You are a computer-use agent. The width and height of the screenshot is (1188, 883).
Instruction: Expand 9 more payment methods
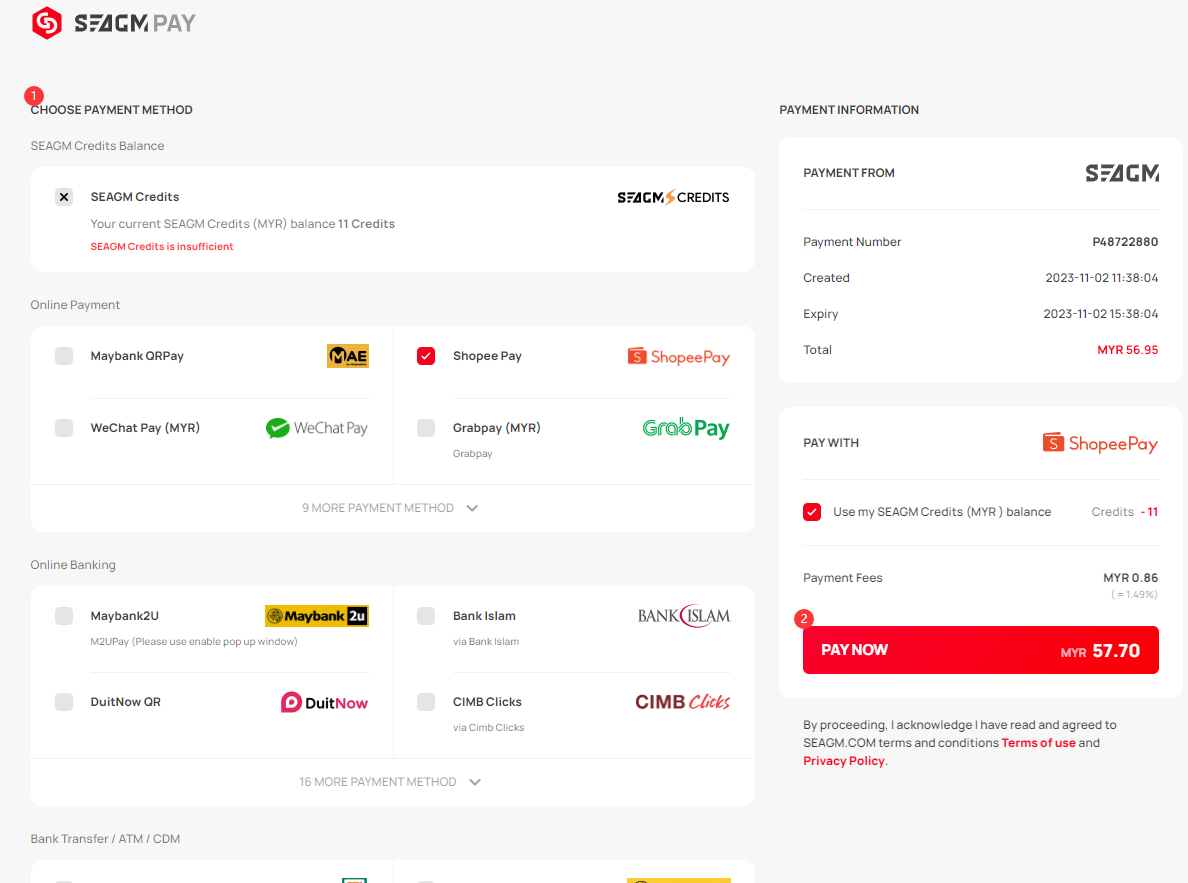(x=390, y=508)
